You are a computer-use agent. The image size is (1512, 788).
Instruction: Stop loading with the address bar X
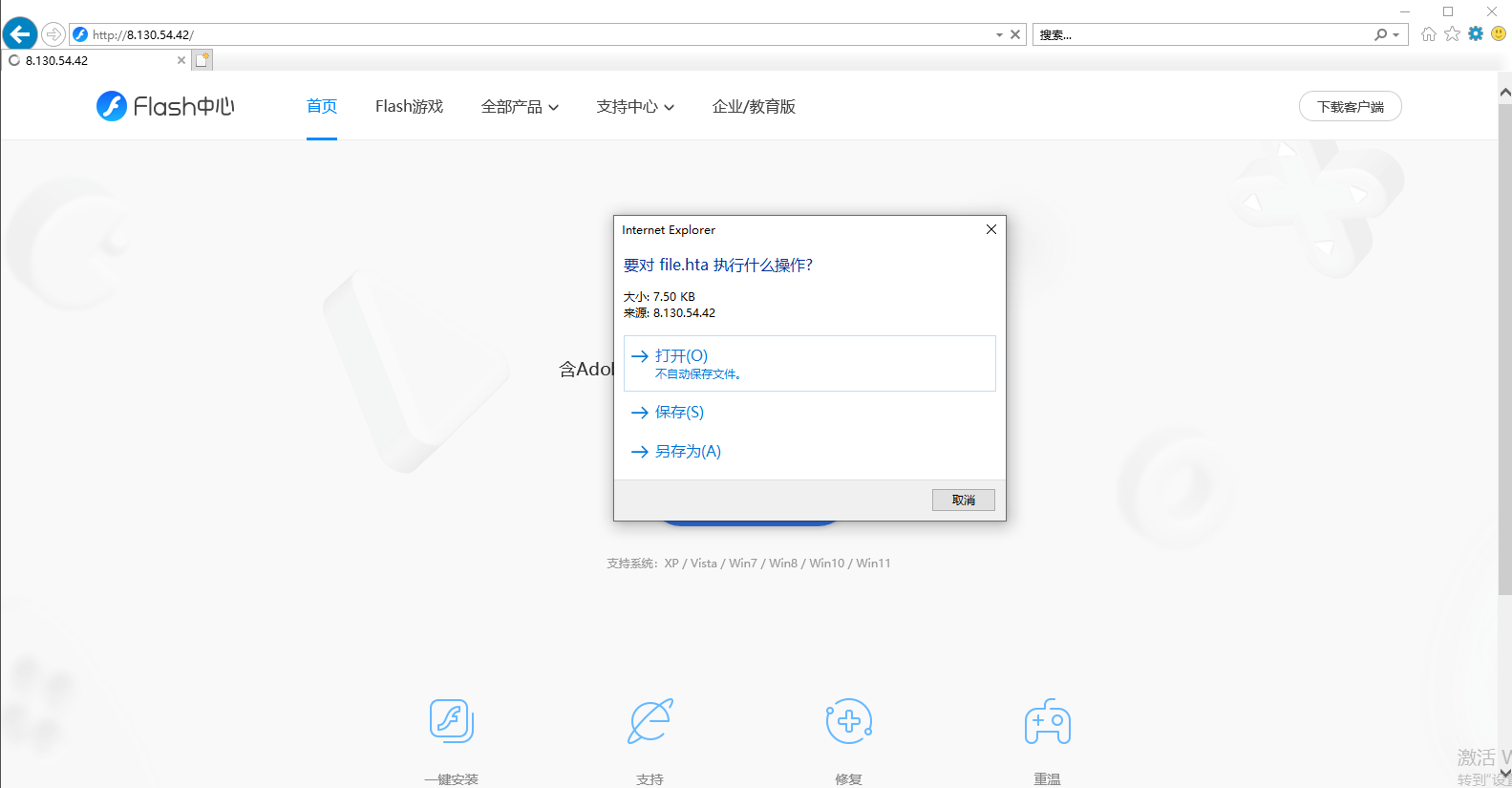(x=1015, y=34)
